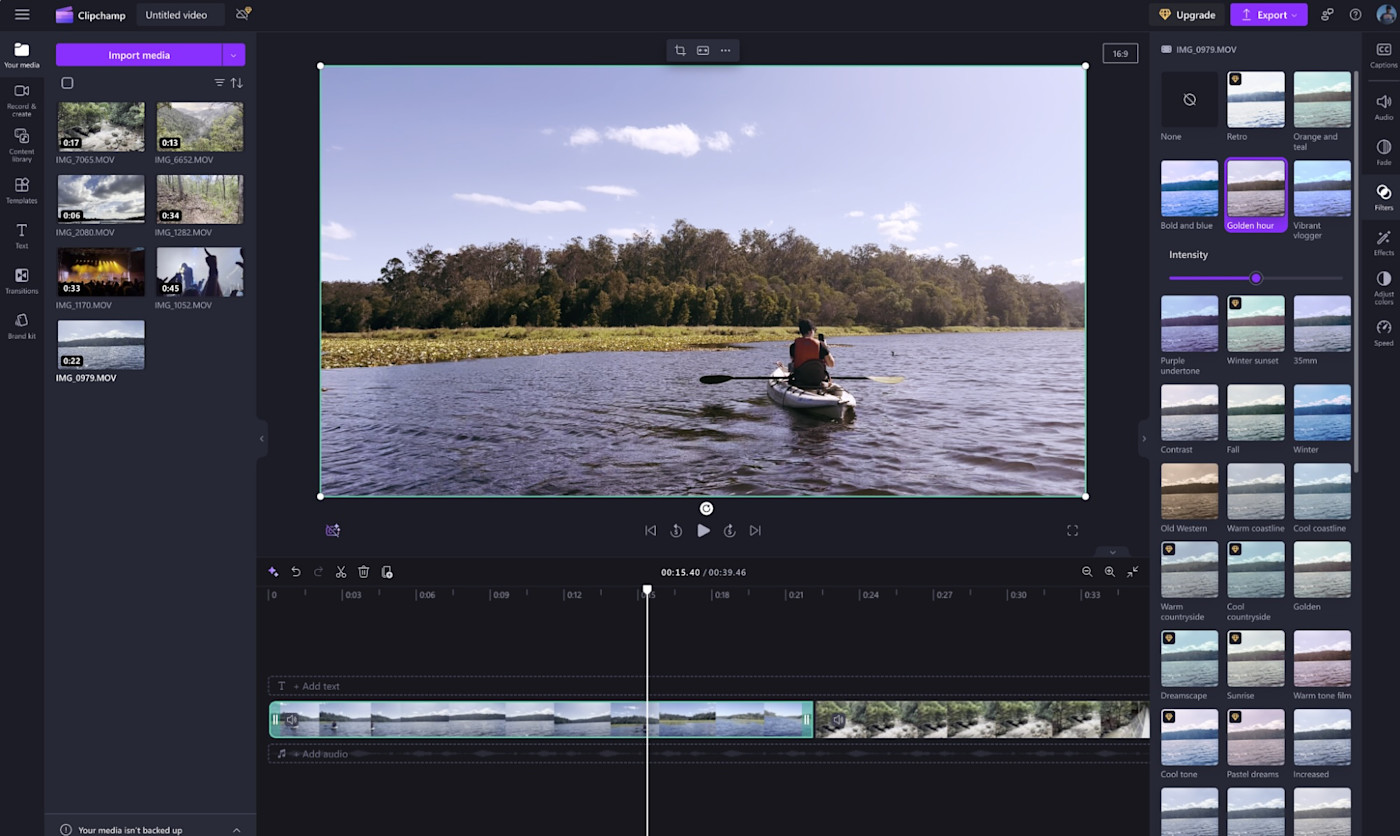Viewport: 1400px width, 836px height.
Task: Open the Export dropdown button
Action: [1268, 15]
